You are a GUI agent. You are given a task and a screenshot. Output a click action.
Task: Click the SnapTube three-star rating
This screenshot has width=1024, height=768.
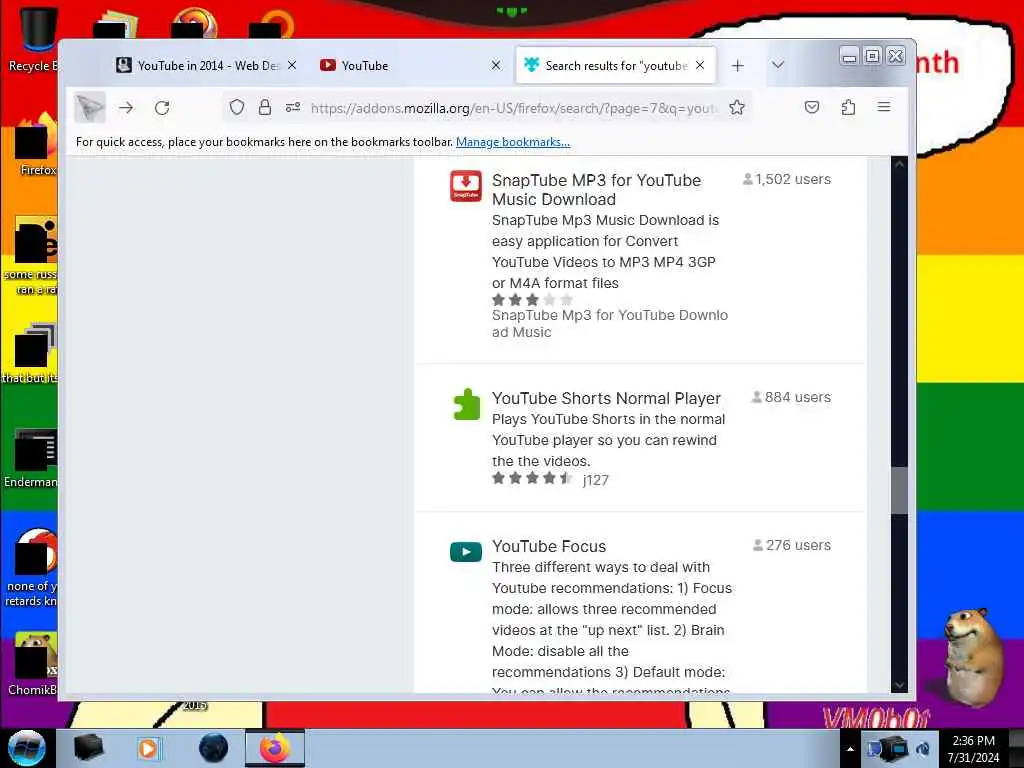(x=532, y=300)
